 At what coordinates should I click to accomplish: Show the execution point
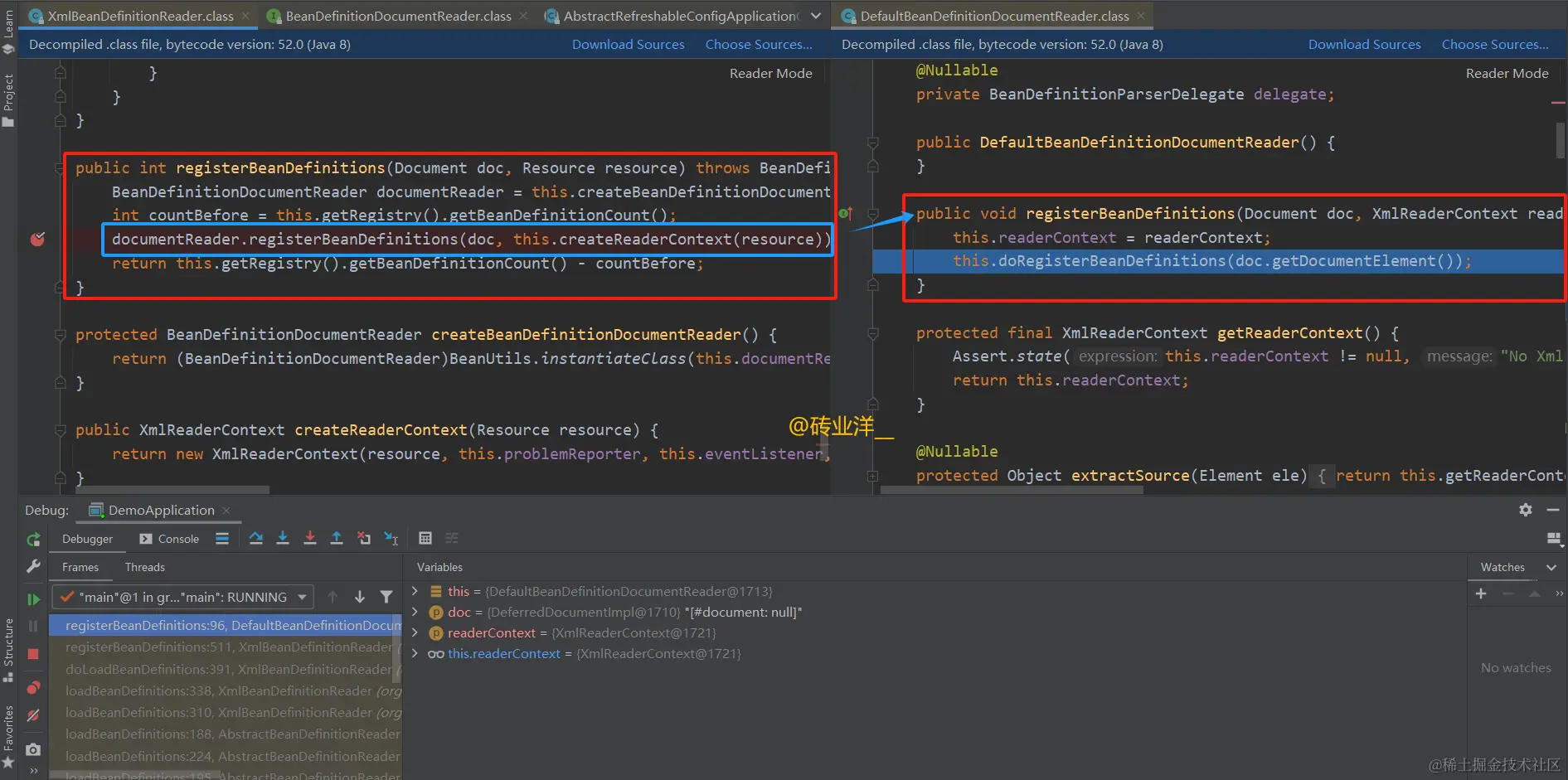click(222, 538)
